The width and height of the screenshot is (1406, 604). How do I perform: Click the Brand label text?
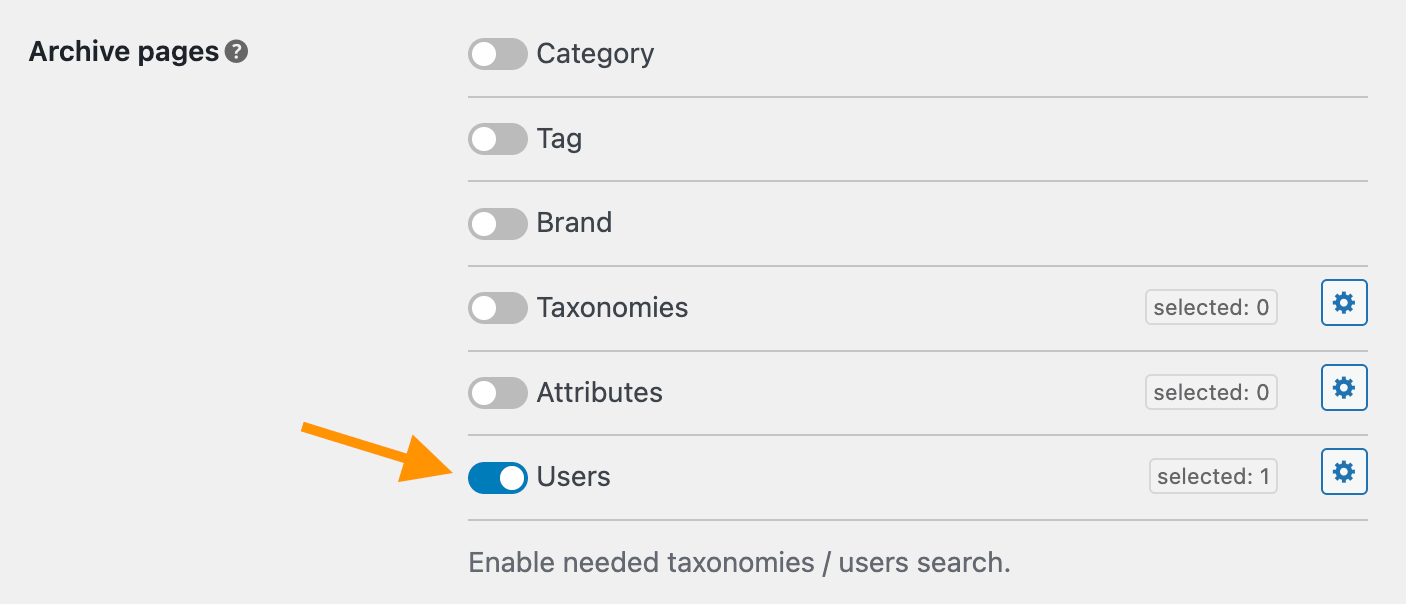pos(574,223)
